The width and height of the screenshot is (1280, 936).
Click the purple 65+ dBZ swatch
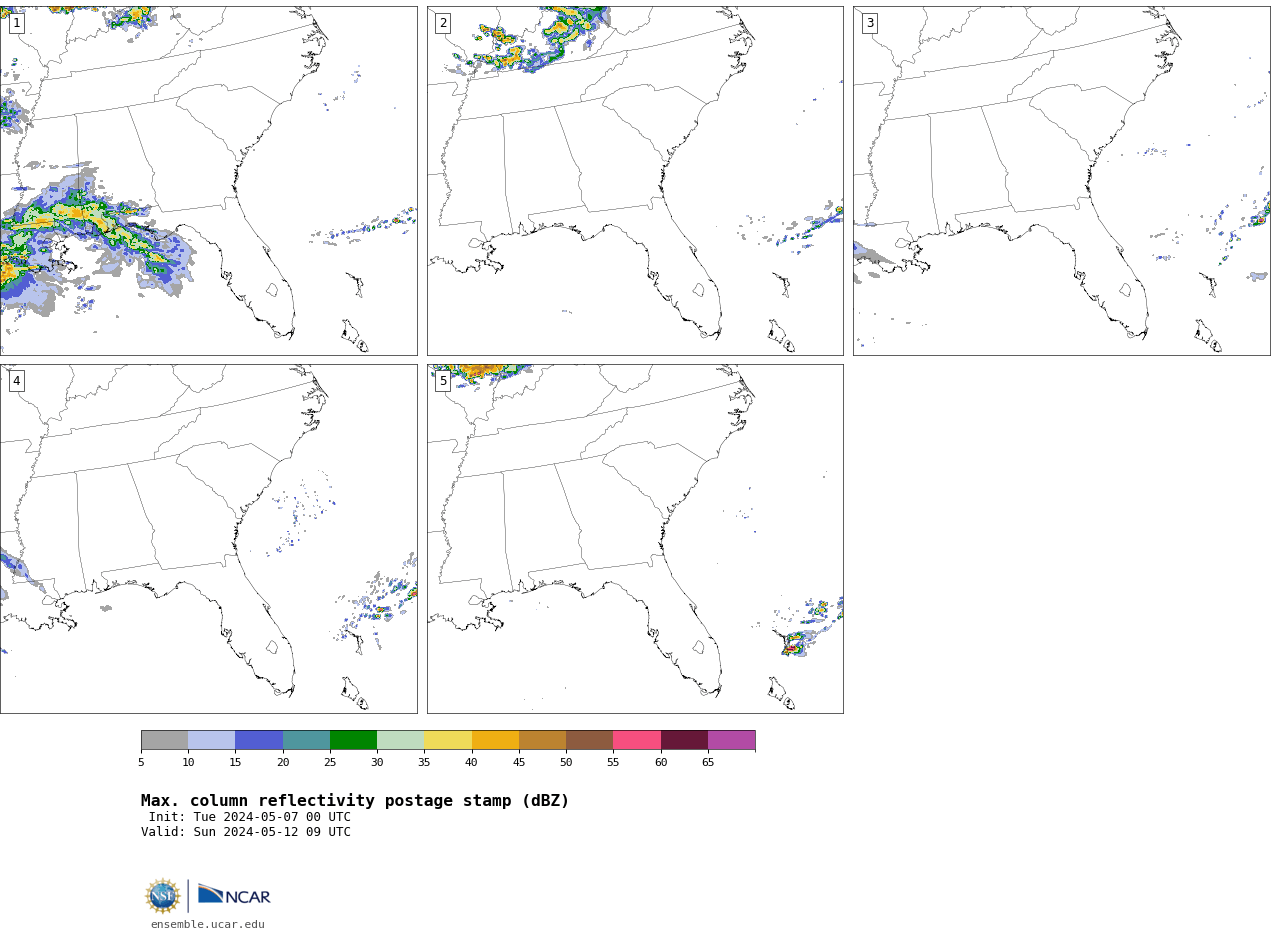[x=732, y=740]
